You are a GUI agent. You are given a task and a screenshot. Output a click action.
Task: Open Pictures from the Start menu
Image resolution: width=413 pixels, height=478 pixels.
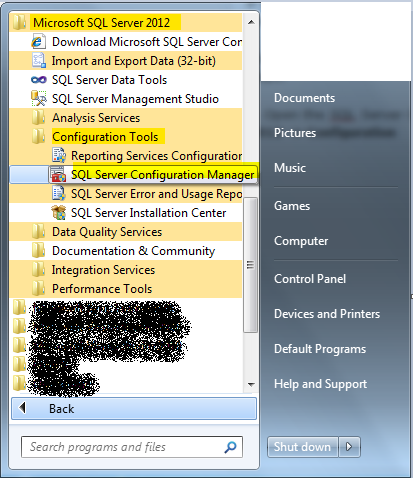click(x=295, y=133)
